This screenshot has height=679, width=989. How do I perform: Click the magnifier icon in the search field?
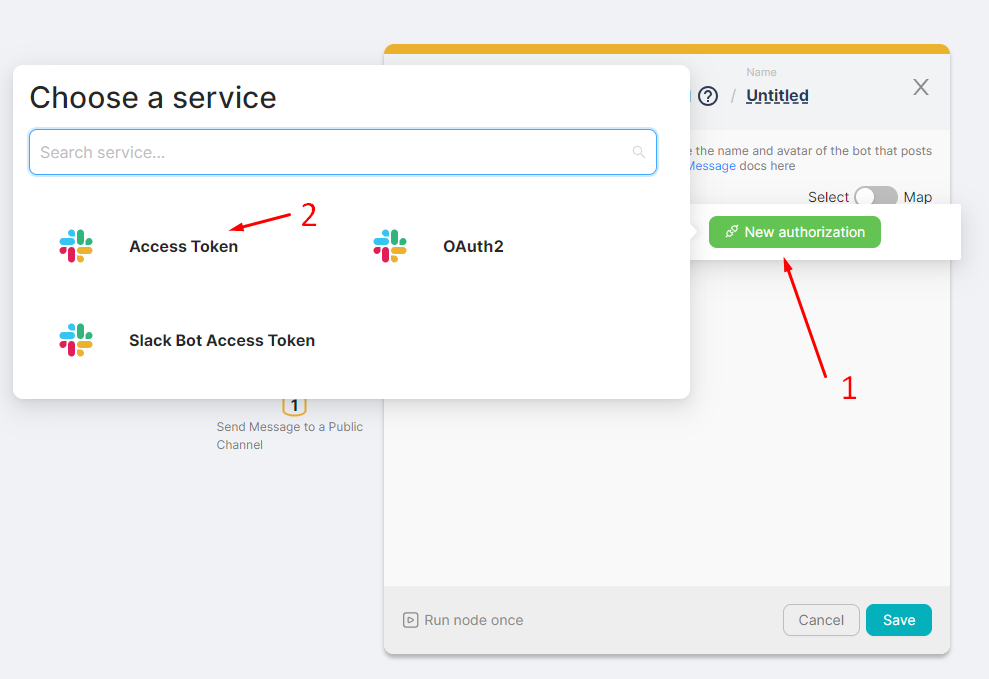[x=639, y=151]
